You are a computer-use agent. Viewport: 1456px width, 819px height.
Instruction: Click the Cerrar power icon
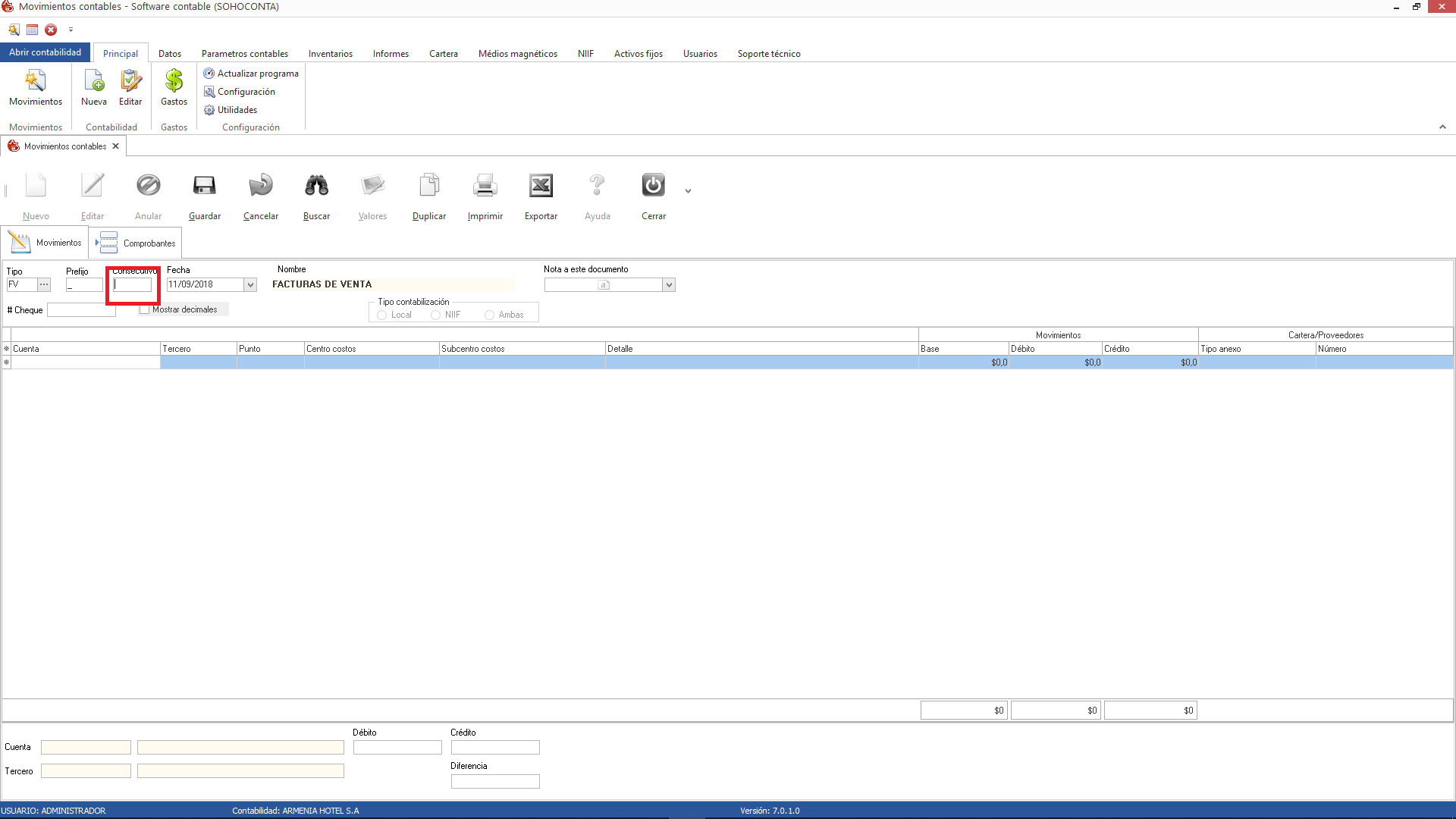click(x=653, y=186)
